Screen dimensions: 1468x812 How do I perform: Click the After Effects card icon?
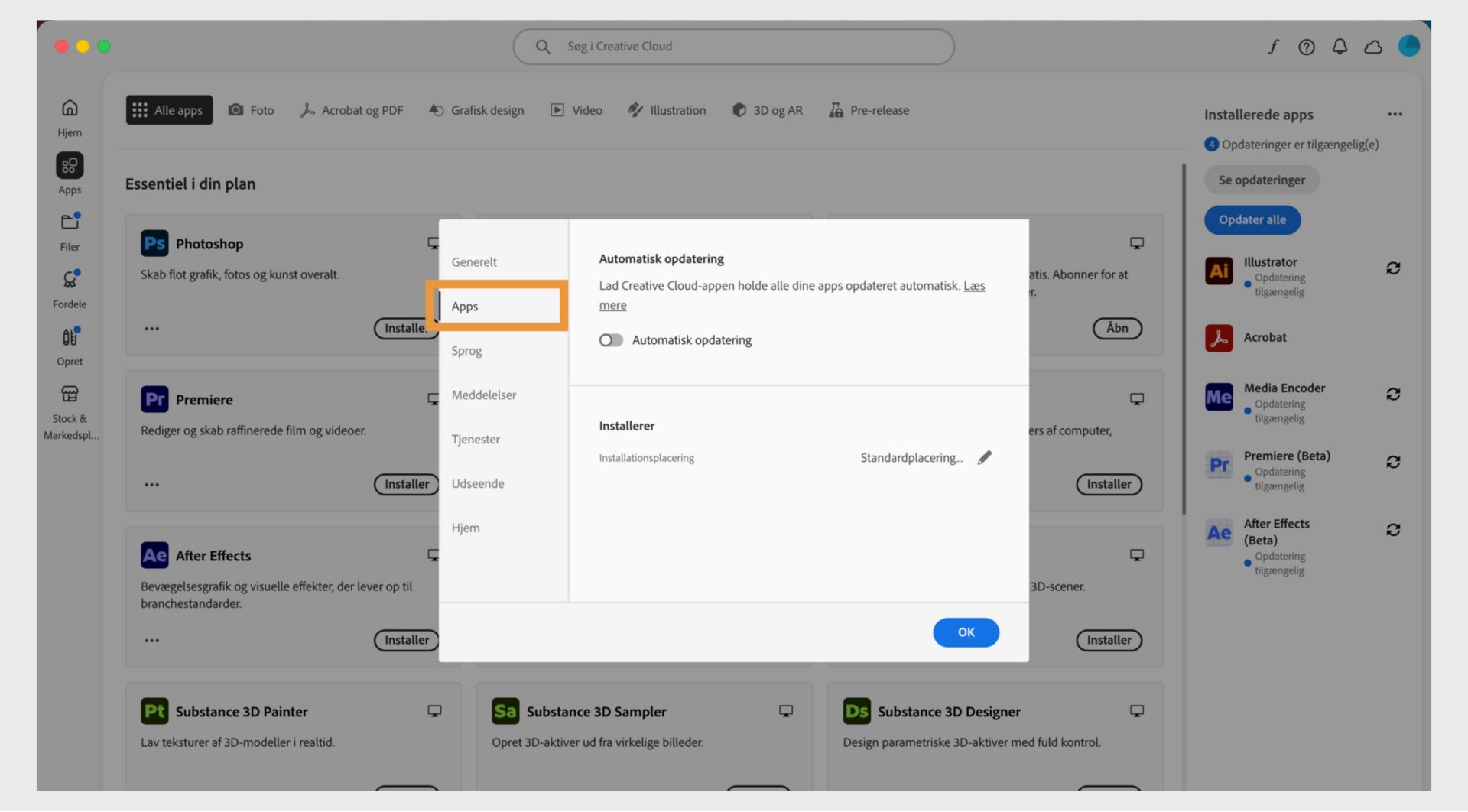[x=154, y=555]
